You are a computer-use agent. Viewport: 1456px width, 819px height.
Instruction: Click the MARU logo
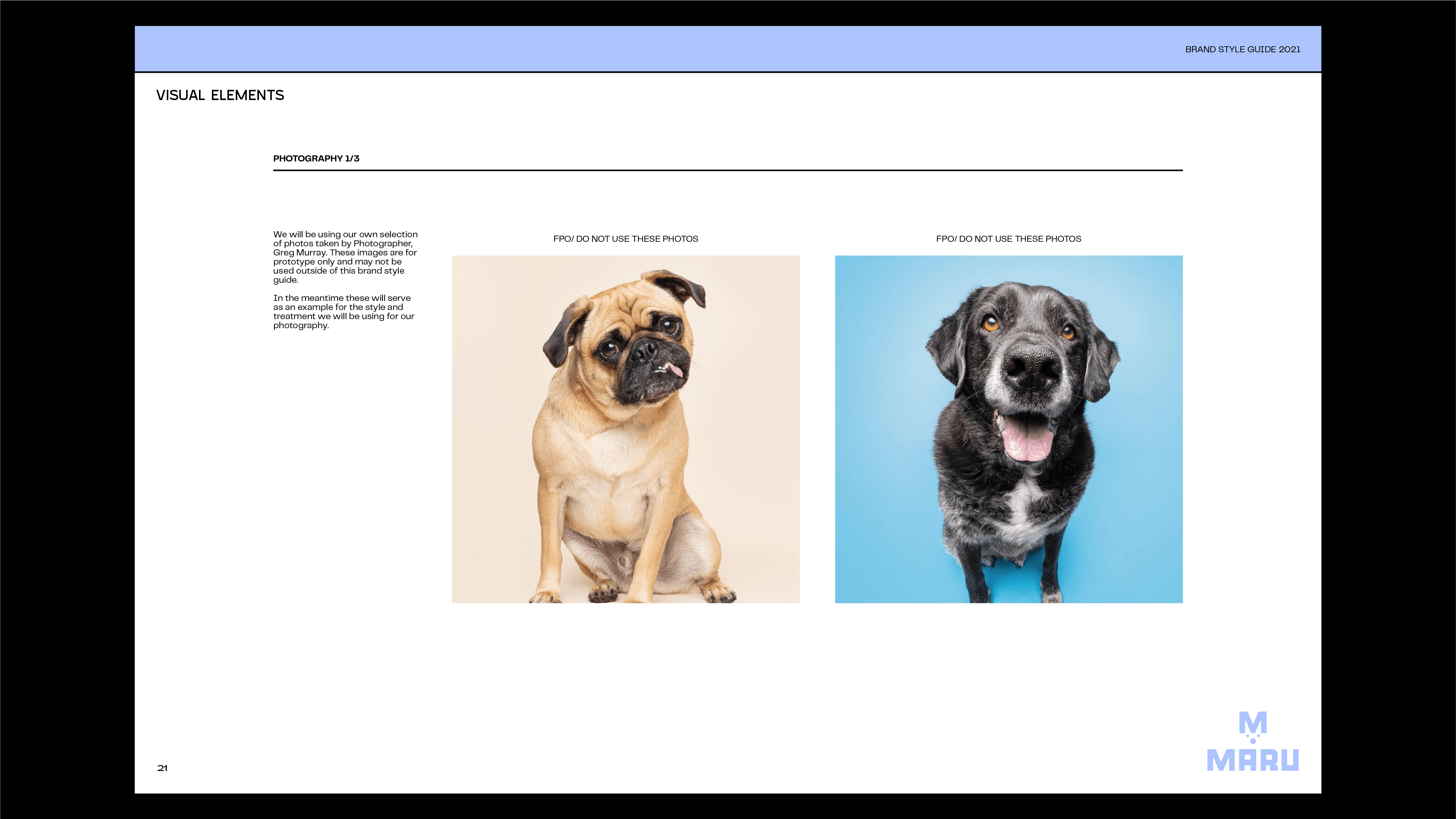(x=1252, y=741)
